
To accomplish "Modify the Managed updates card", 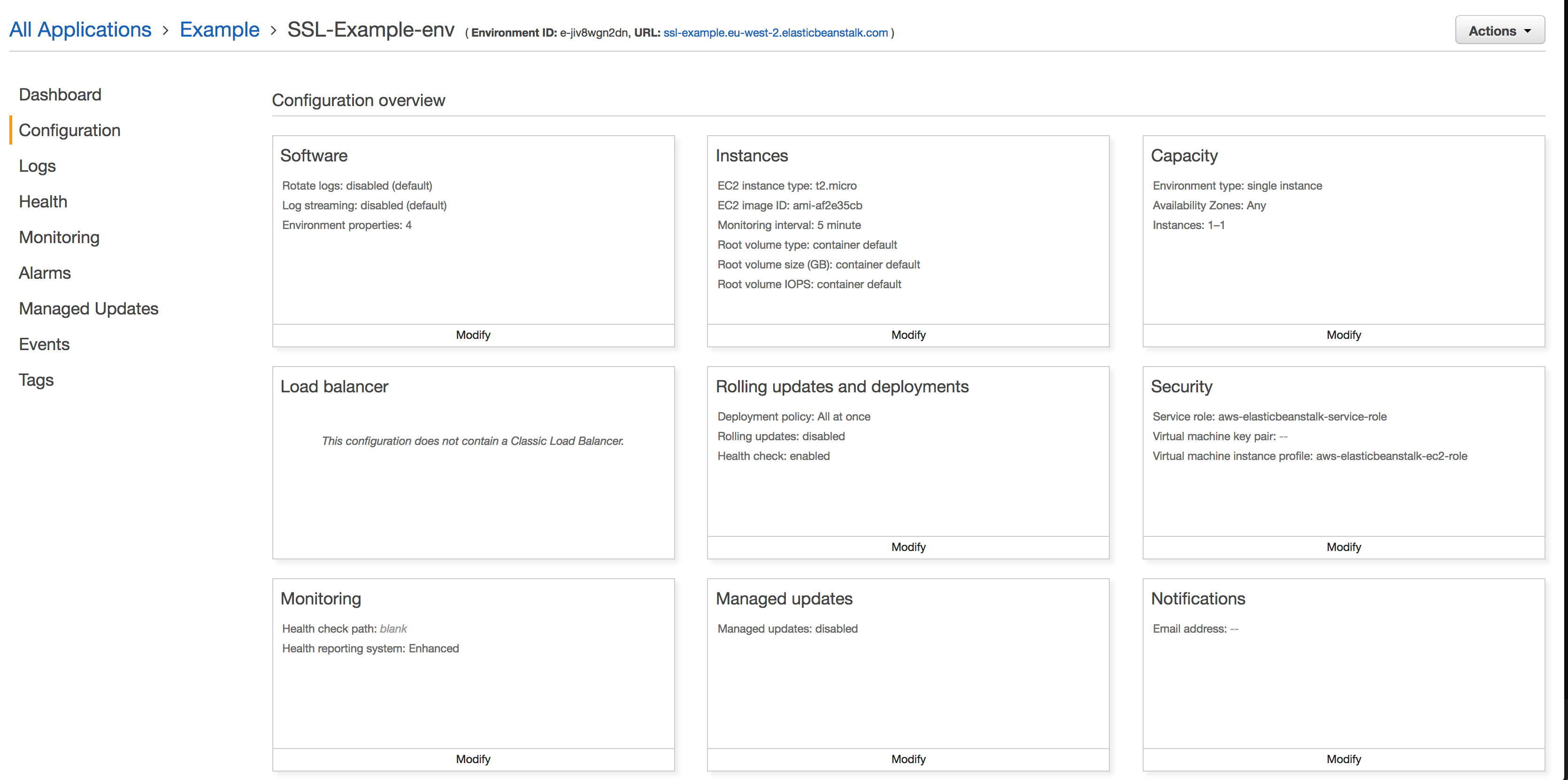I will click(908, 759).
